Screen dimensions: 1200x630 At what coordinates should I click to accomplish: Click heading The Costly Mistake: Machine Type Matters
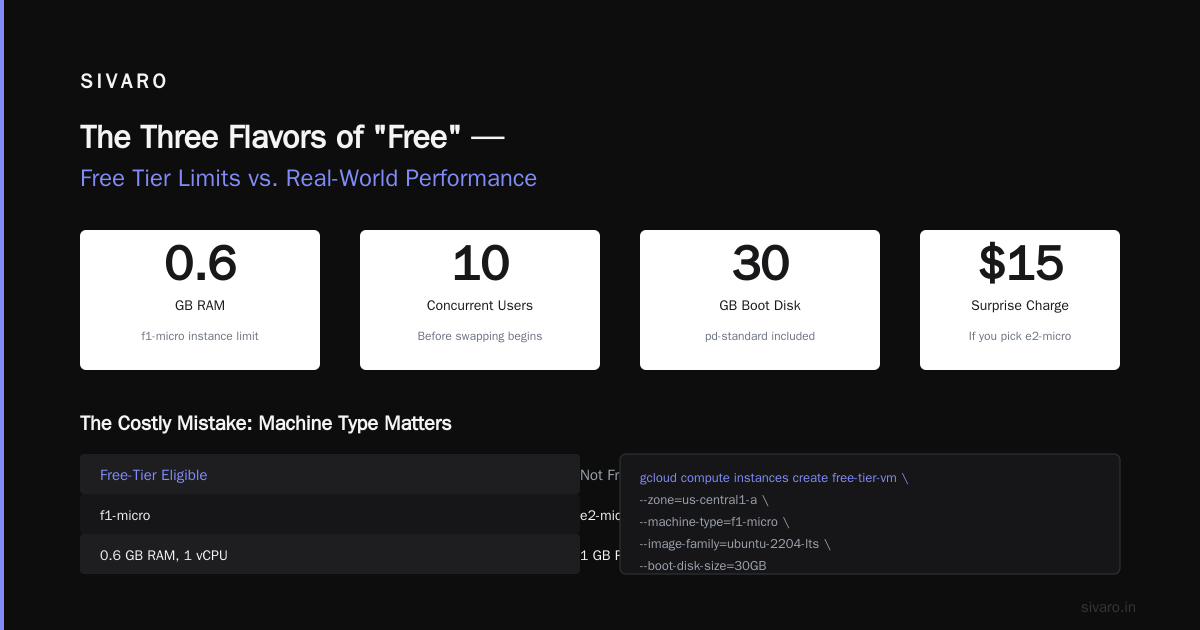click(266, 423)
